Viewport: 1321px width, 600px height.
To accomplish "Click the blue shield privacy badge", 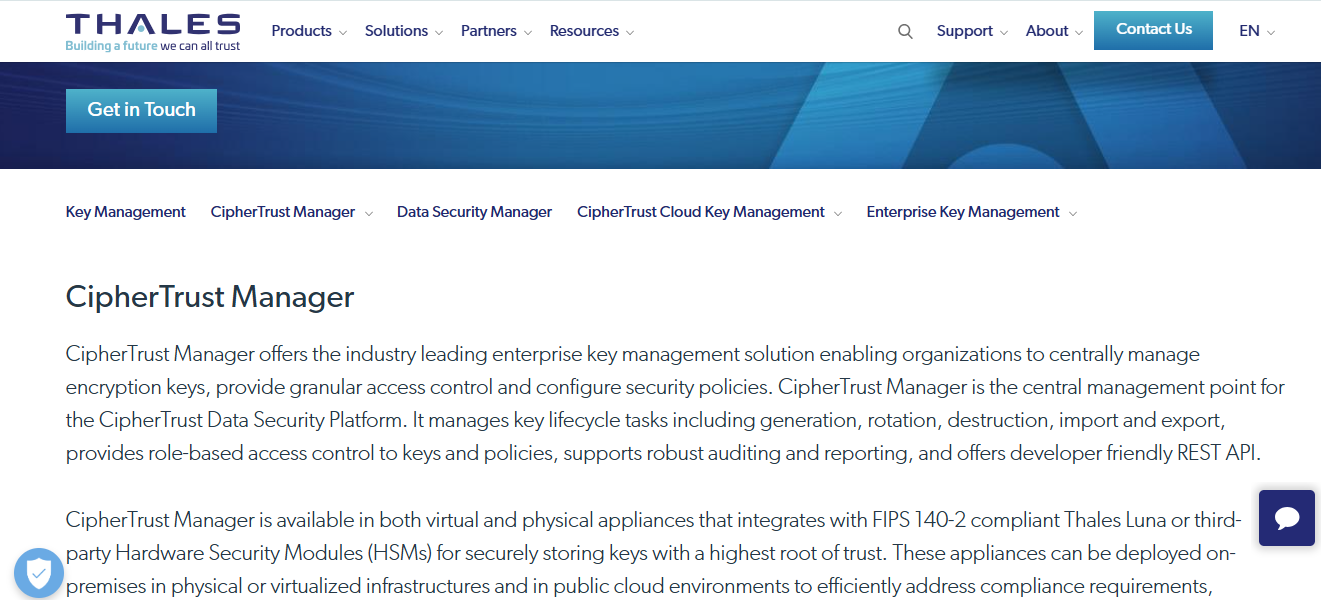I will point(39,573).
